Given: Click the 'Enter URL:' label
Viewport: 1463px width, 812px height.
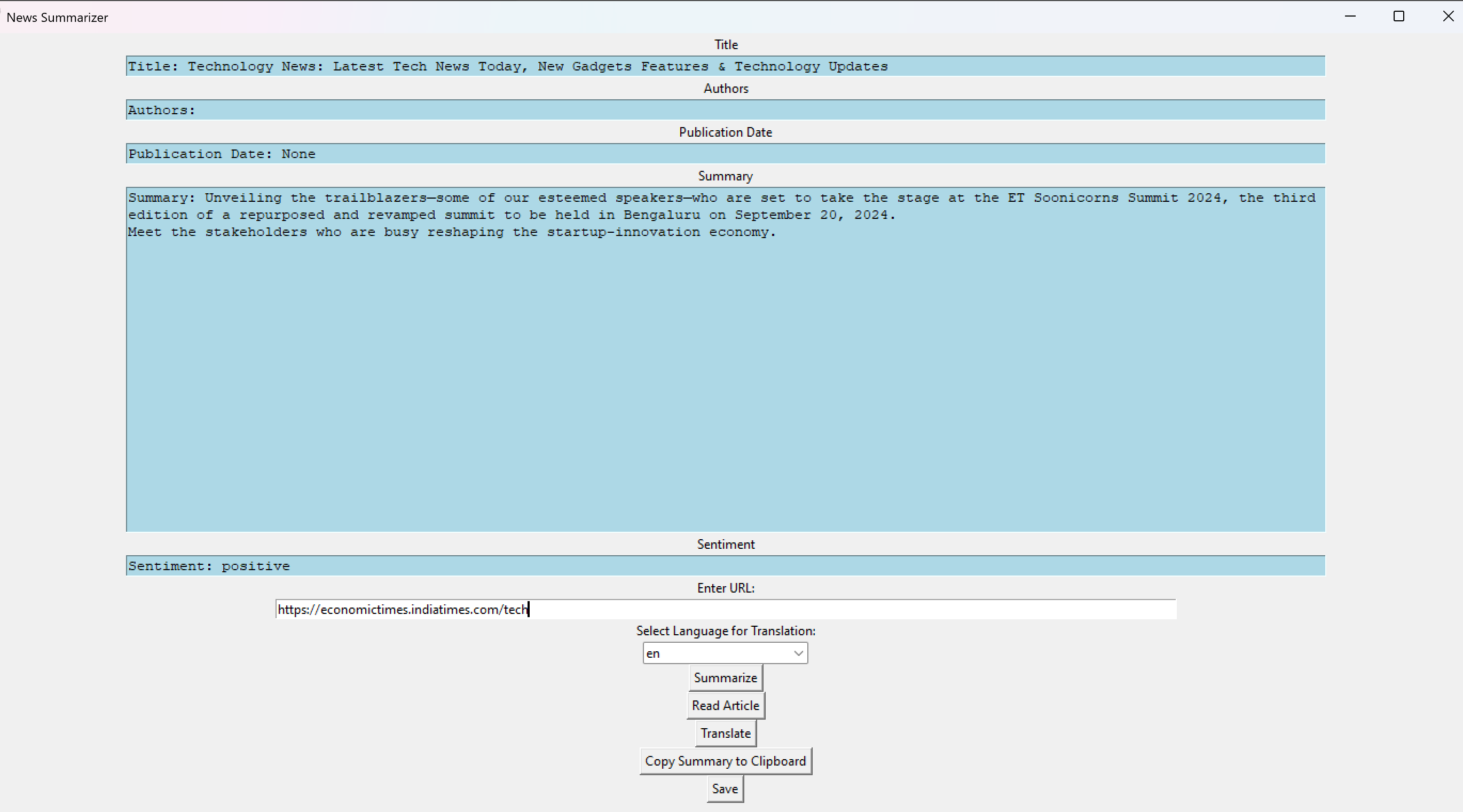Looking at the screenshot, I should (725, 588).
